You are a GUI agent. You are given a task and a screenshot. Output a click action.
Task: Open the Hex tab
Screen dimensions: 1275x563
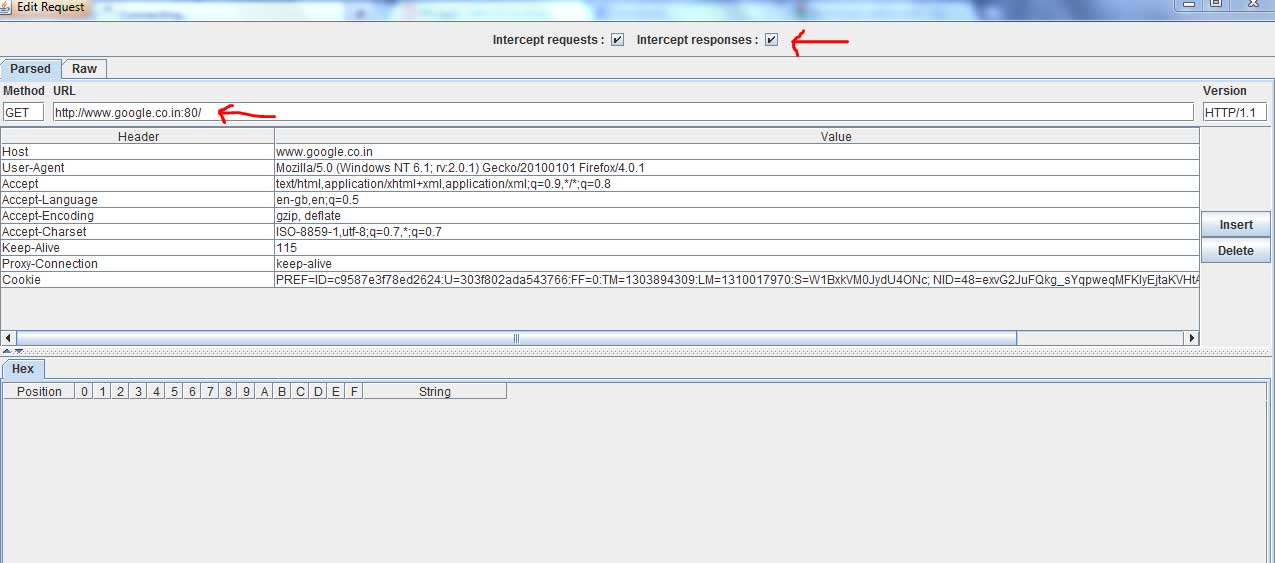click(22, 369)
